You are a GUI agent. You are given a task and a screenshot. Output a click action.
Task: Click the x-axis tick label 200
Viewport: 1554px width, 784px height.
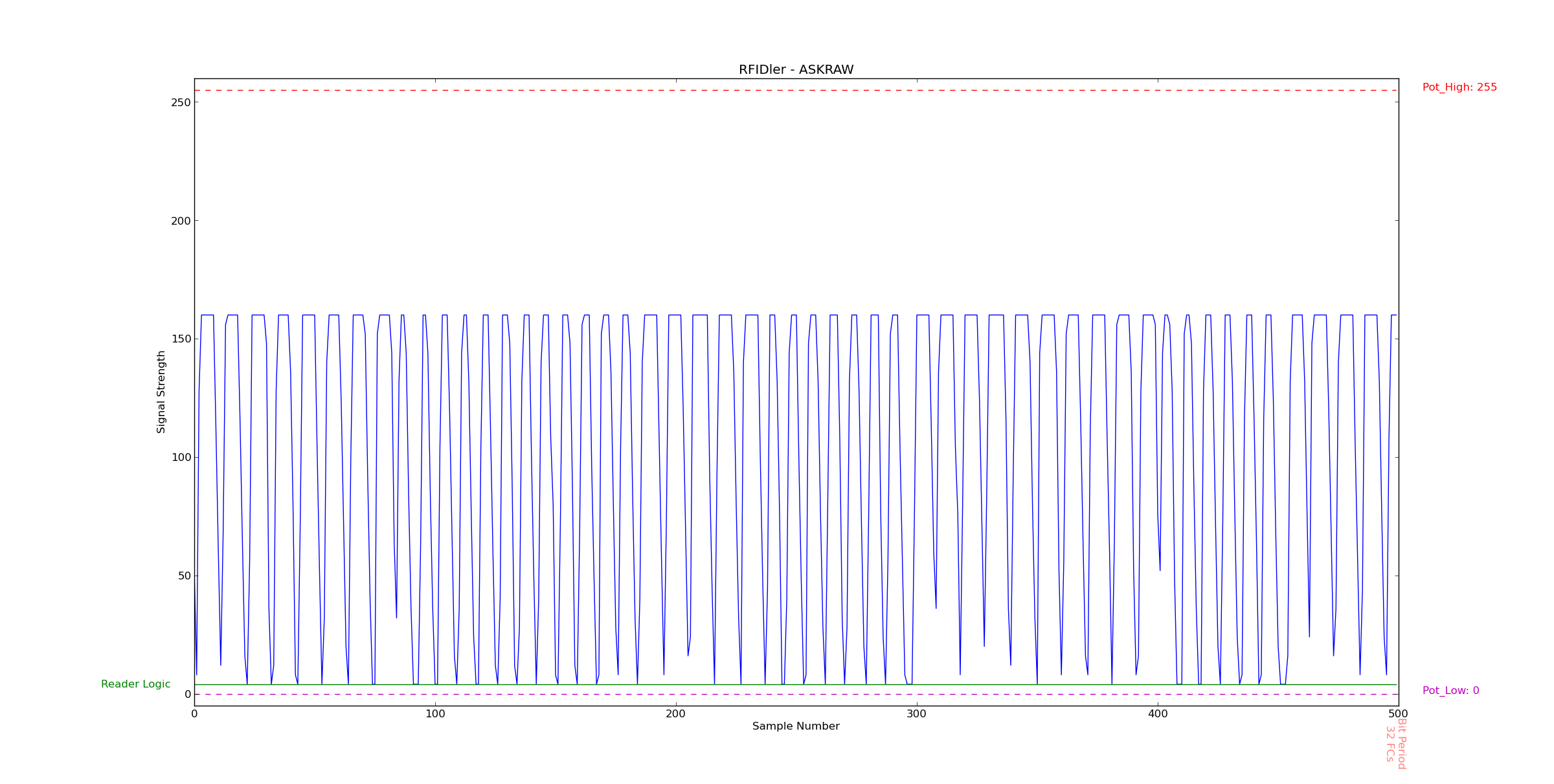click(676, 714)
